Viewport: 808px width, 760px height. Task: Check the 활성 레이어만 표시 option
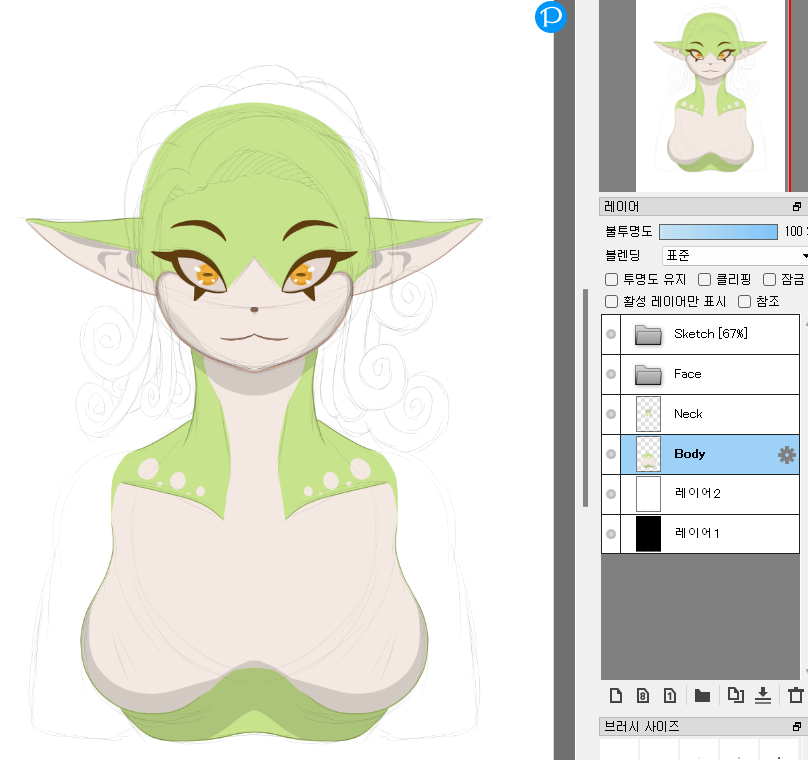coord(612,301)
